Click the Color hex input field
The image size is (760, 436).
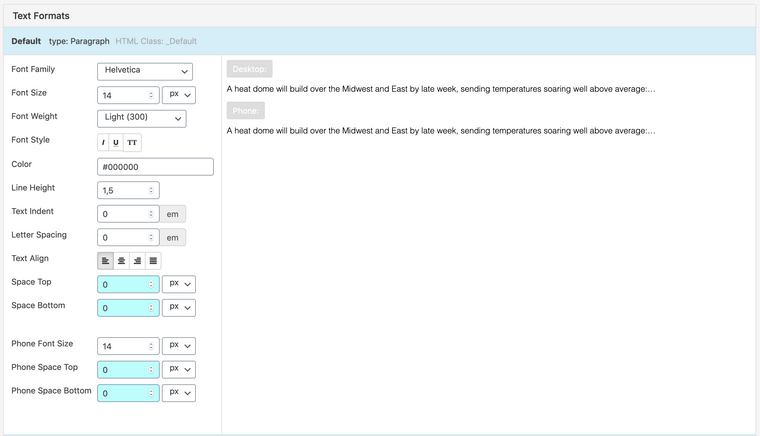click(x=155, y=167)
